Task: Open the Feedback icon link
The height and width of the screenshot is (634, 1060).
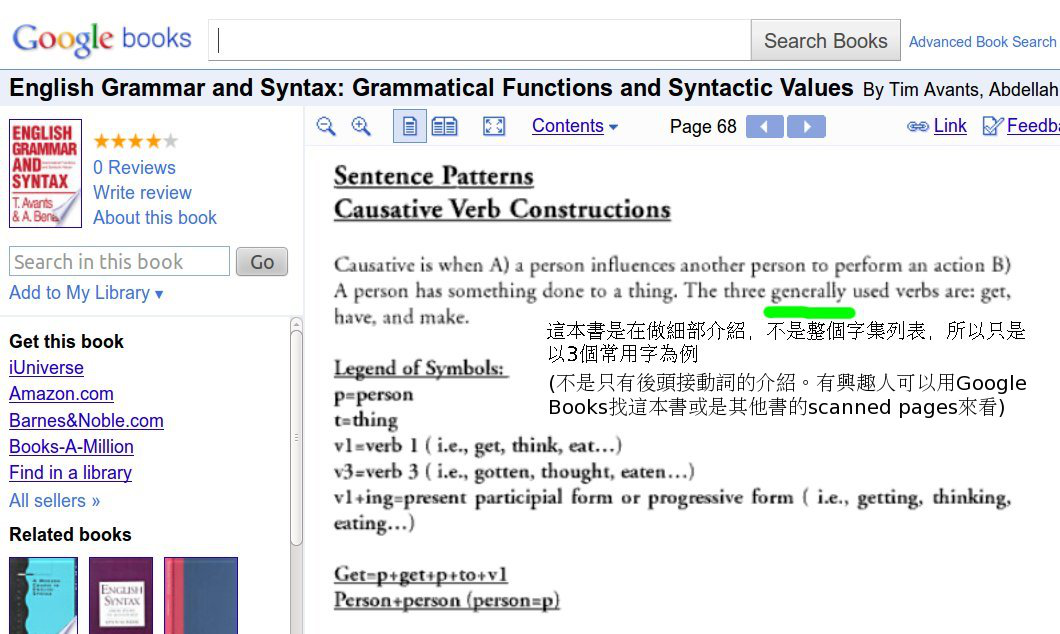Action: [x=993, y=126]
